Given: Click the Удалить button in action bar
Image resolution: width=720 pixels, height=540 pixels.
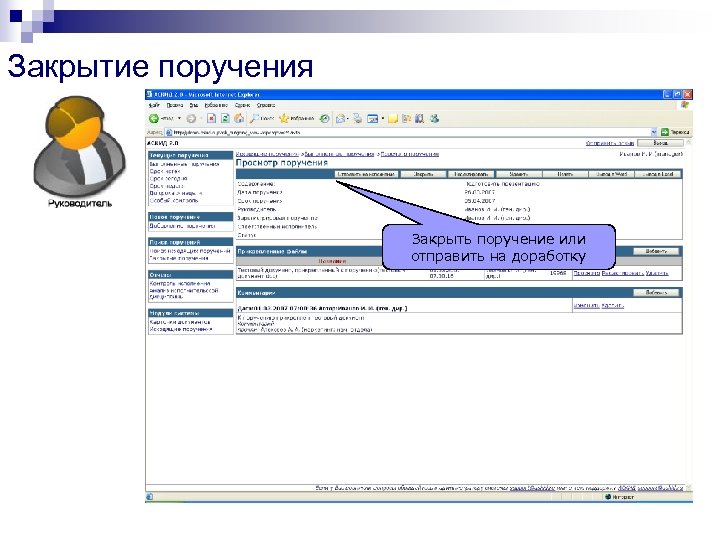Looking at the screenshot, I should 518,174.
